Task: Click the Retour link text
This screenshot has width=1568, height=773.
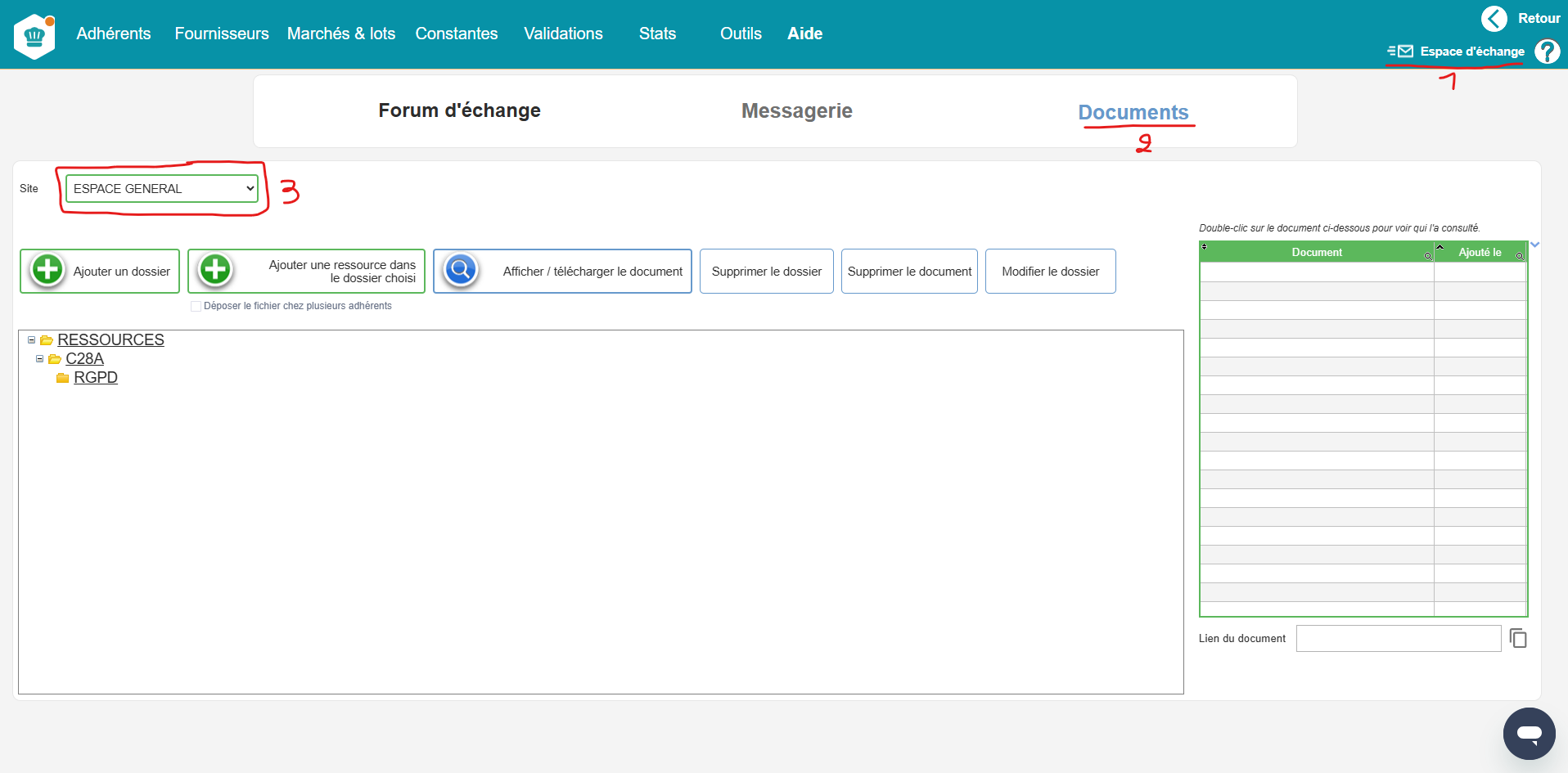Action: (1539, 18)
